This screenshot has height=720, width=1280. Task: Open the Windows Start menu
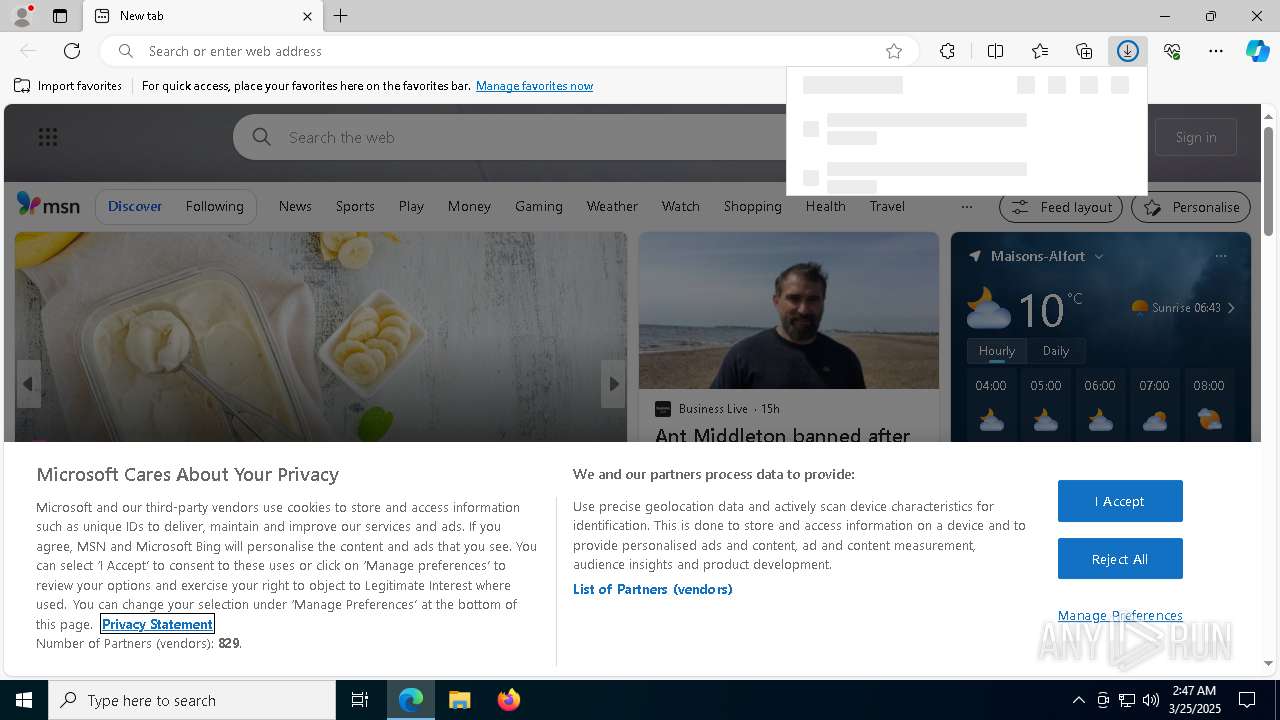[24, 700]
